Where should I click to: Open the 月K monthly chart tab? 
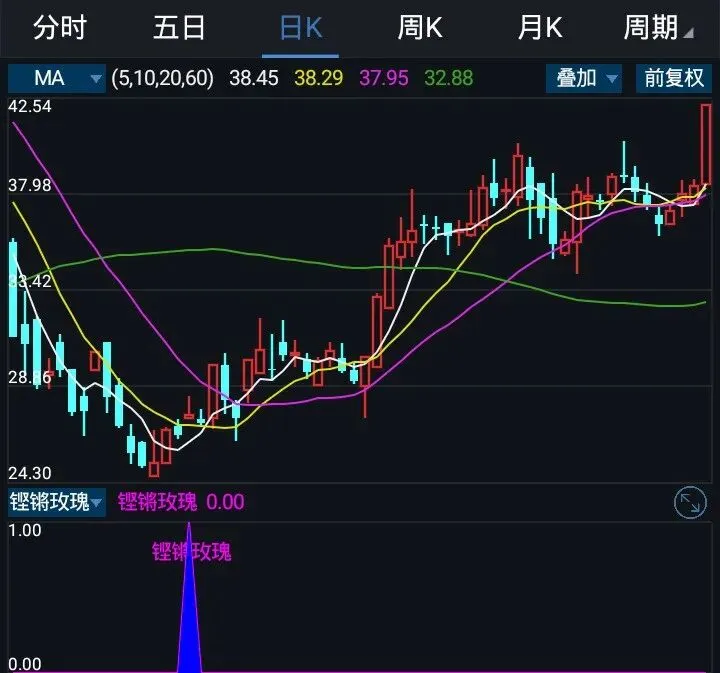540,28
